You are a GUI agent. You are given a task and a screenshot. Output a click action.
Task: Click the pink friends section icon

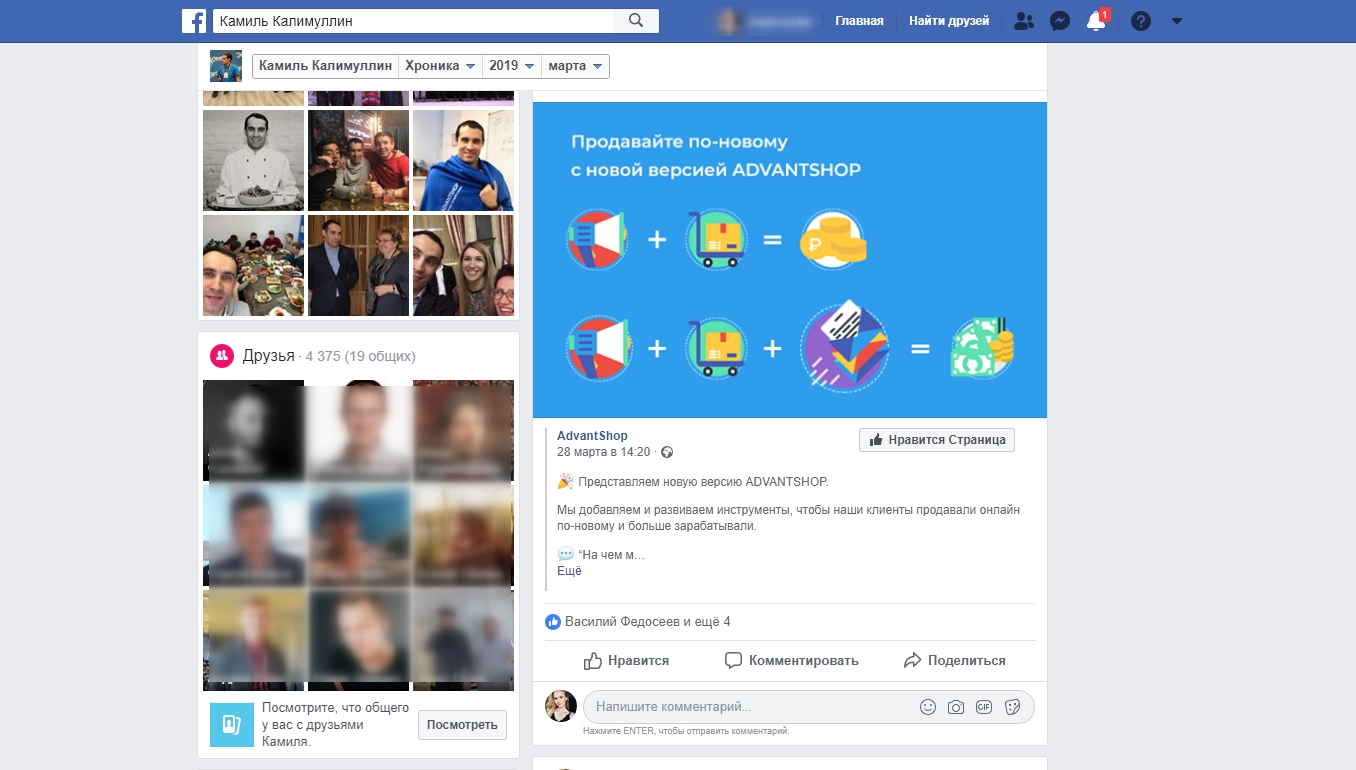[x=221, y=356]
